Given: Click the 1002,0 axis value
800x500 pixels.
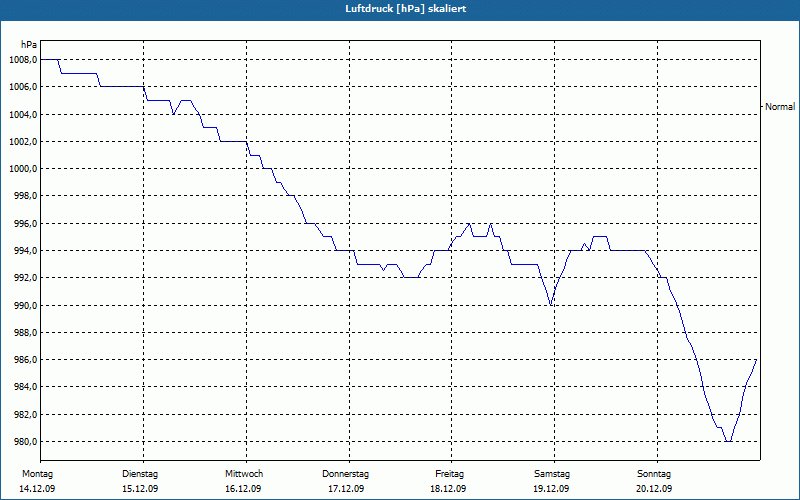Looking at the screenshot, I should [23, 141].
